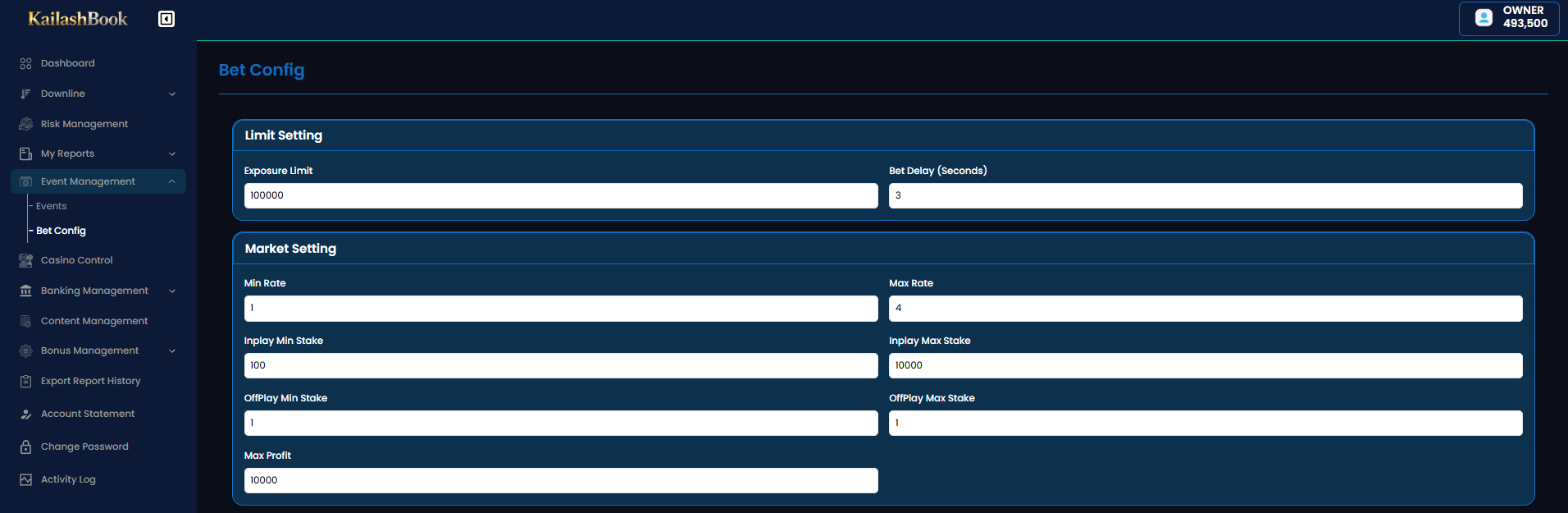This screenshot has width=1568, height=513.
Task: Select the Events submenu item
Action: 51,206
